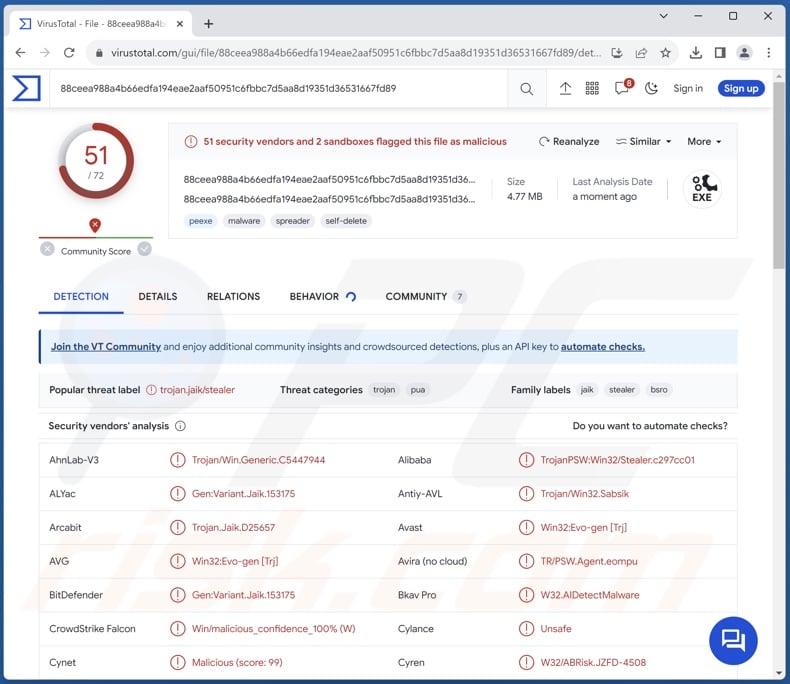790x684 pixels.
Task: Click the red community score marker
Action: pyautogui.click(x=95, y=225)
